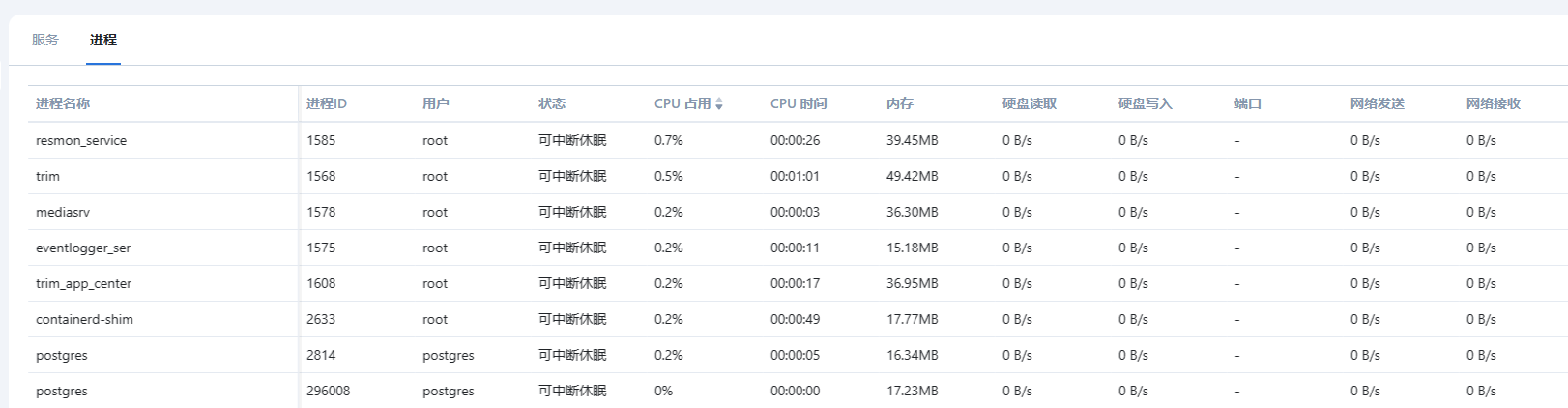
Task: Switch to the 服务 tab
Action: [45, 41]
